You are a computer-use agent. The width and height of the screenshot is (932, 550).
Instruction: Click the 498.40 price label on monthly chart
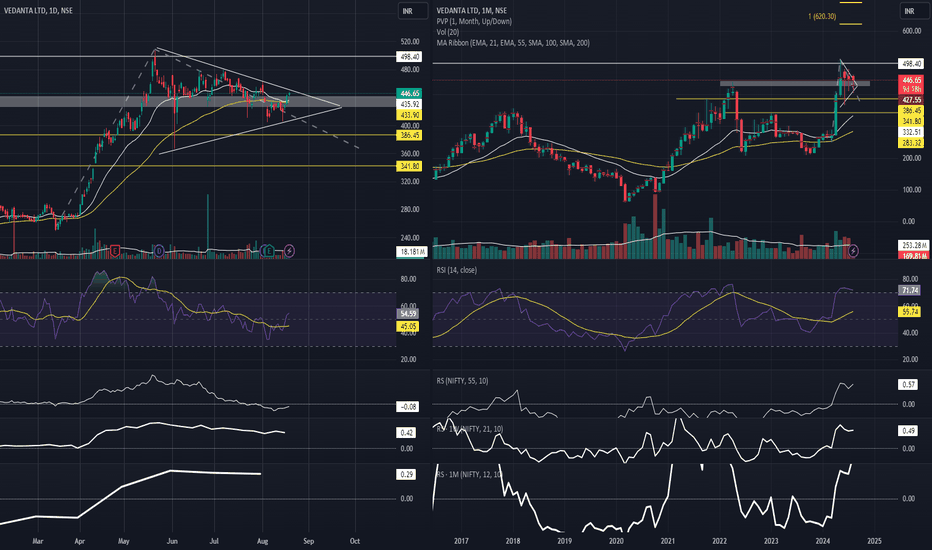(x=912, y=63)
